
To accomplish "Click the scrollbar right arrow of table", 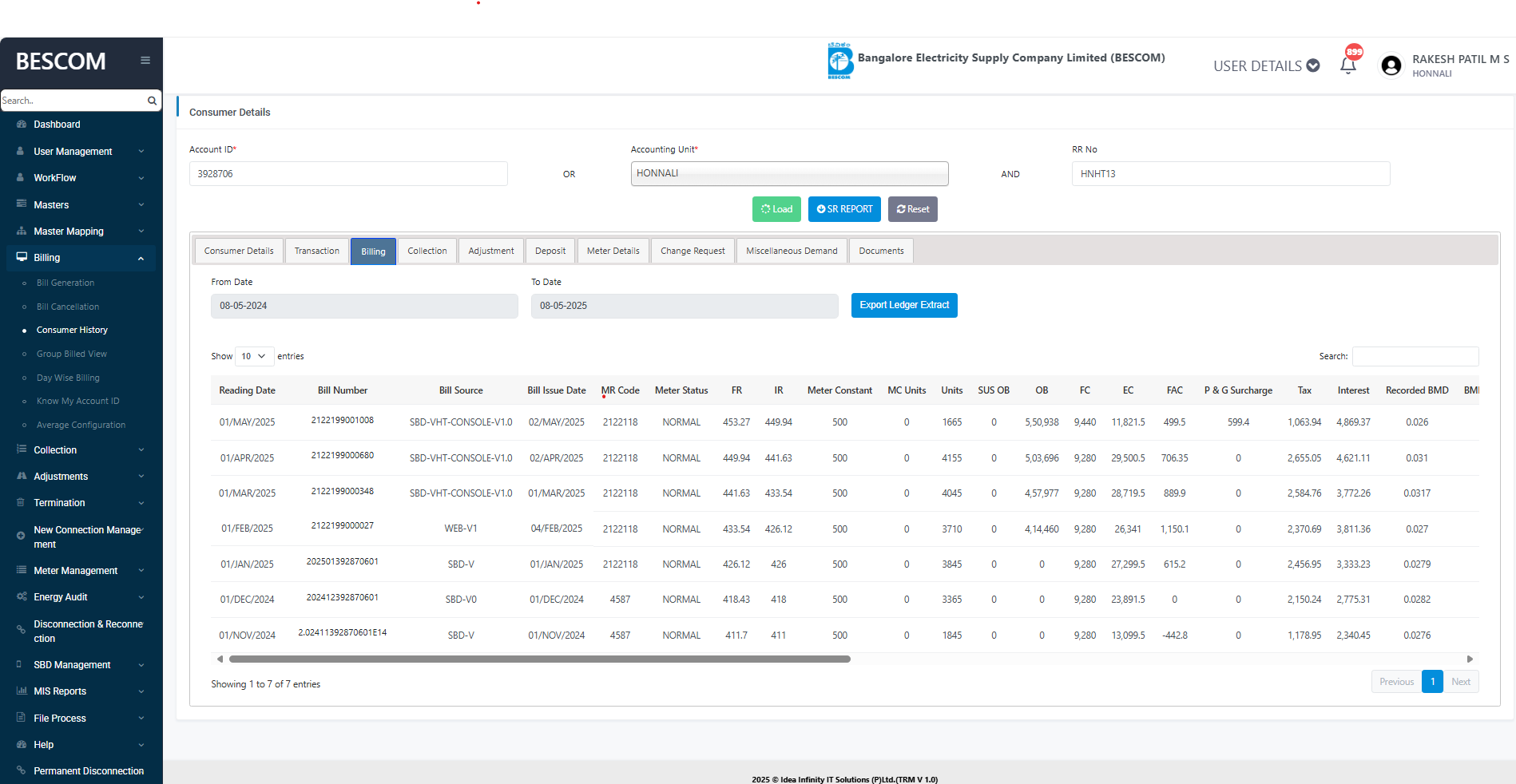I will [1470, 659].
